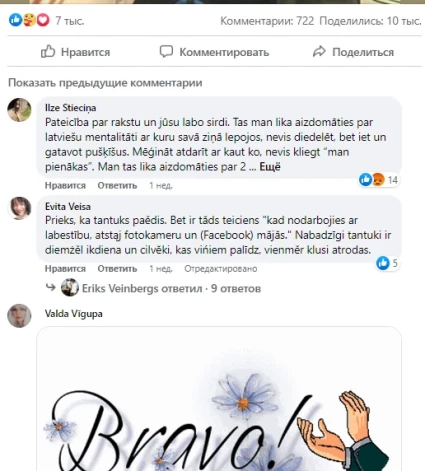Like Evita Veisa's comment
This screenshot has height=471, width=425.
[65, 269]
